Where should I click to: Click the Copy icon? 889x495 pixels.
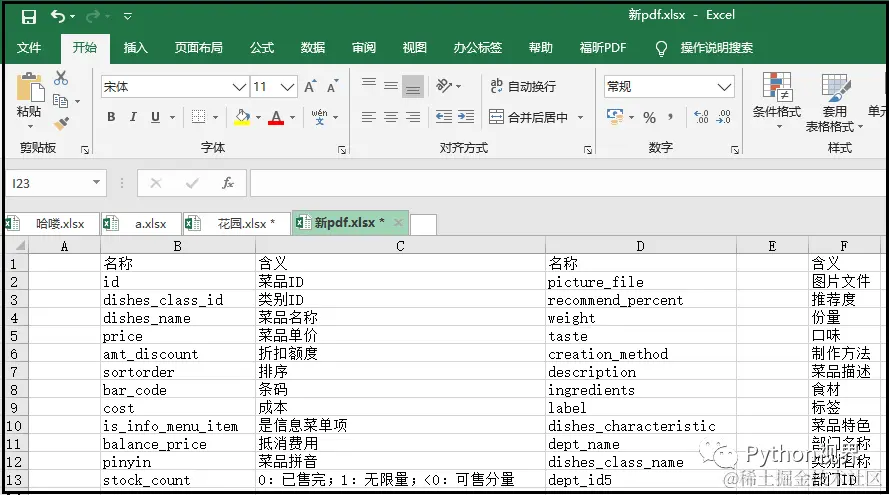coord(60,101)
